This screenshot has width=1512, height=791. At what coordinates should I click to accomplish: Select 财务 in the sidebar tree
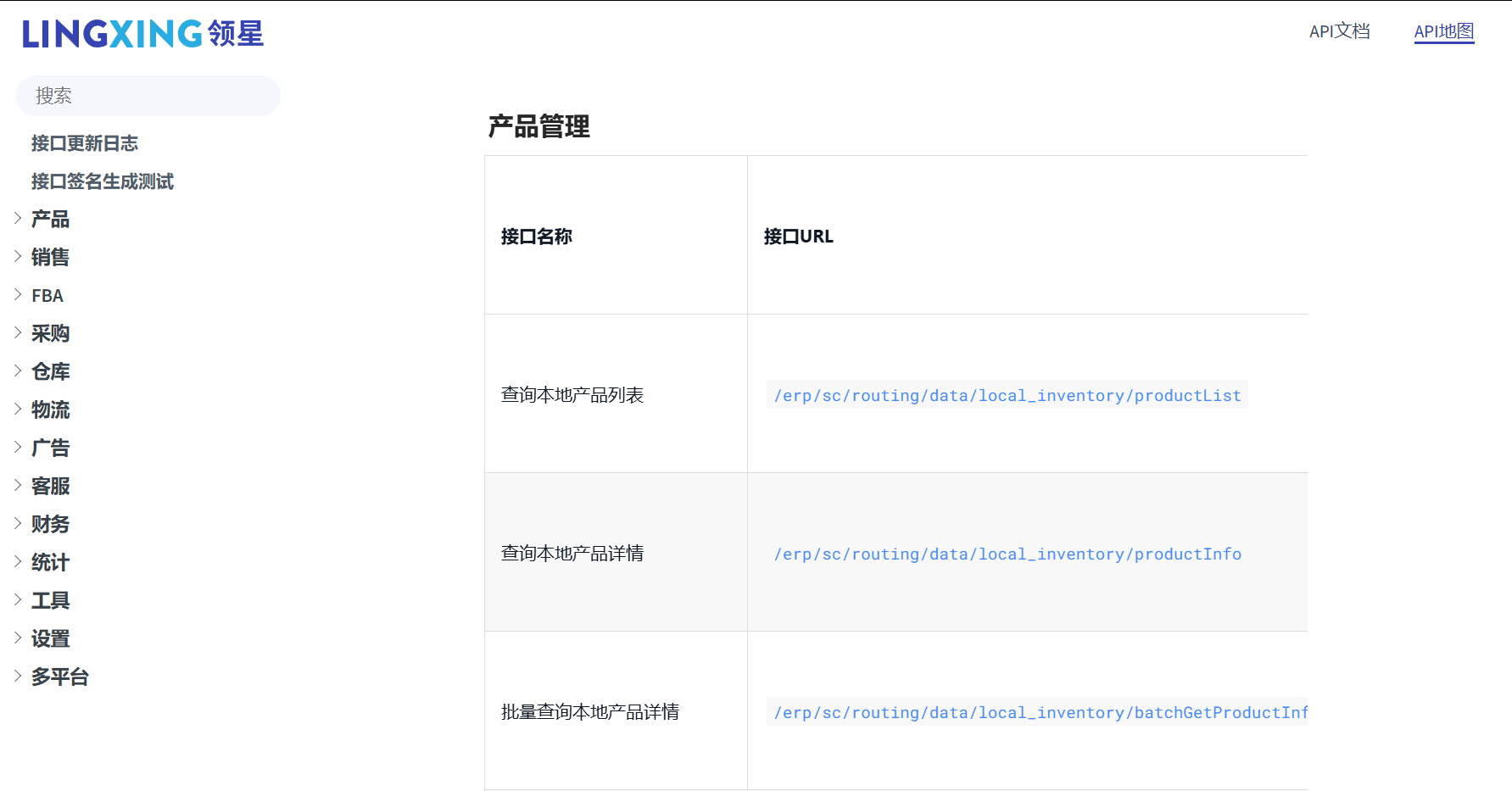50,524
